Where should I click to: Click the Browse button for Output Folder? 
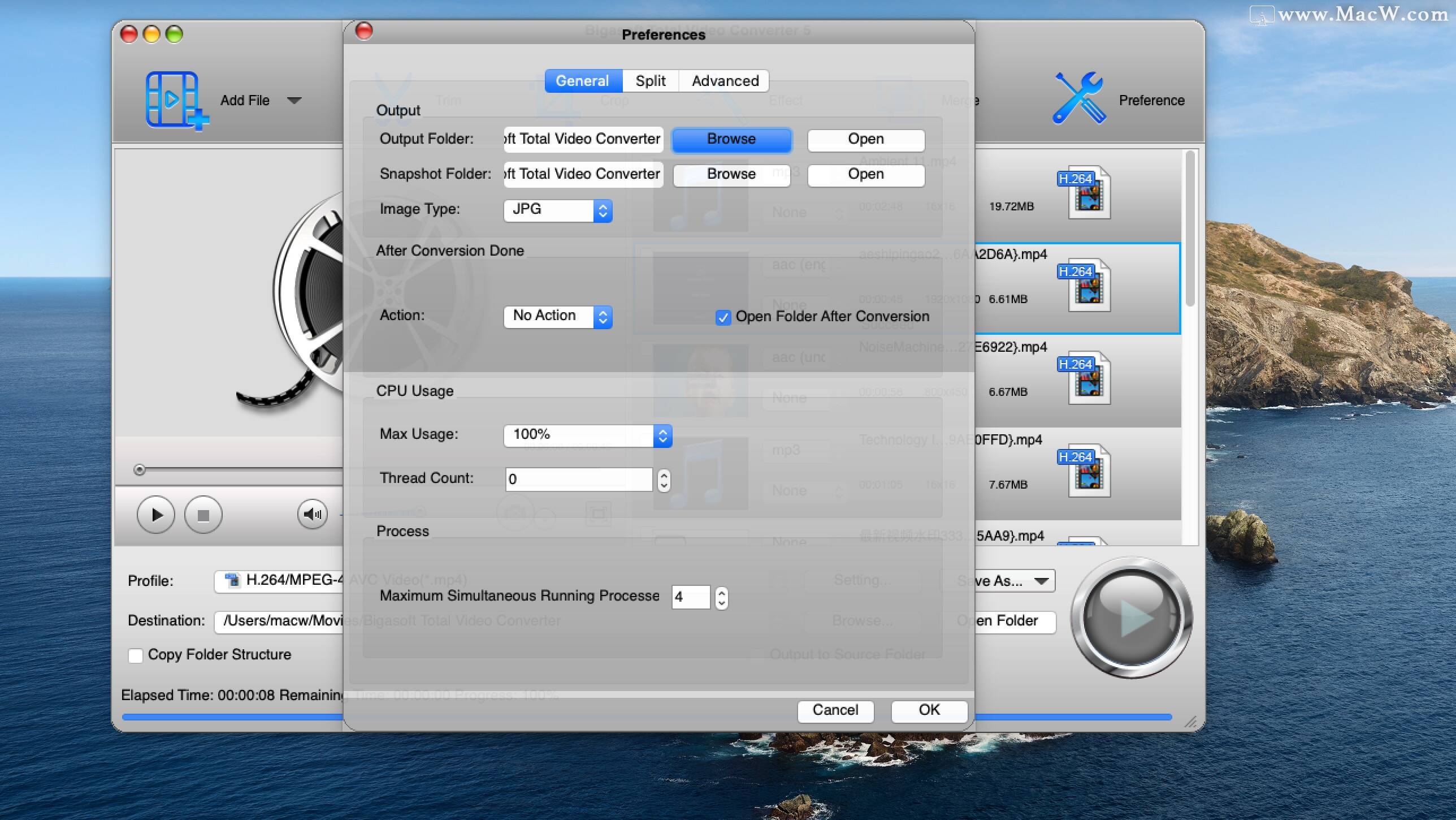730,139
